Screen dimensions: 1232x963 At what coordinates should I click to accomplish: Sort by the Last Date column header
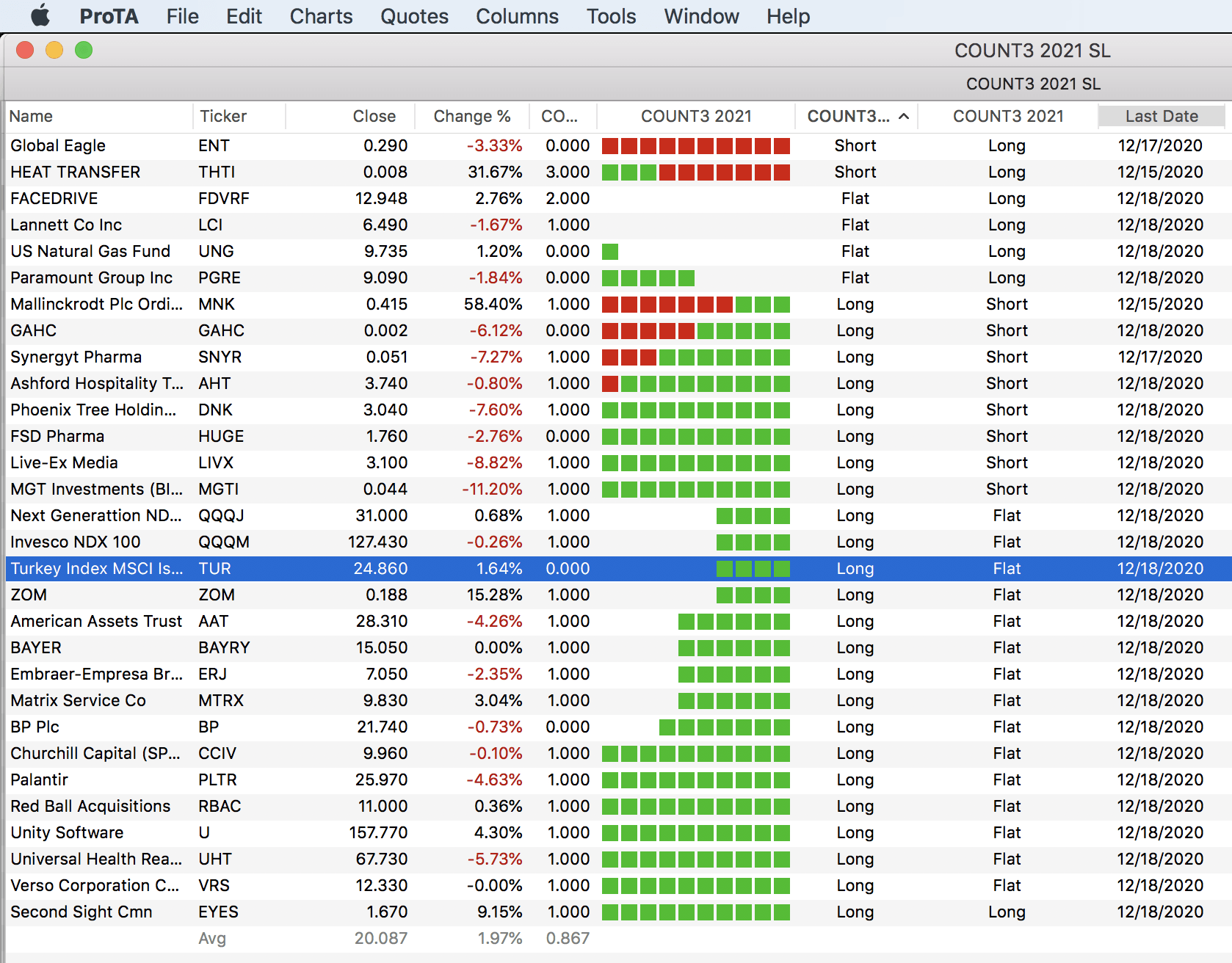pyautogui.click(x=1162, y=116)
